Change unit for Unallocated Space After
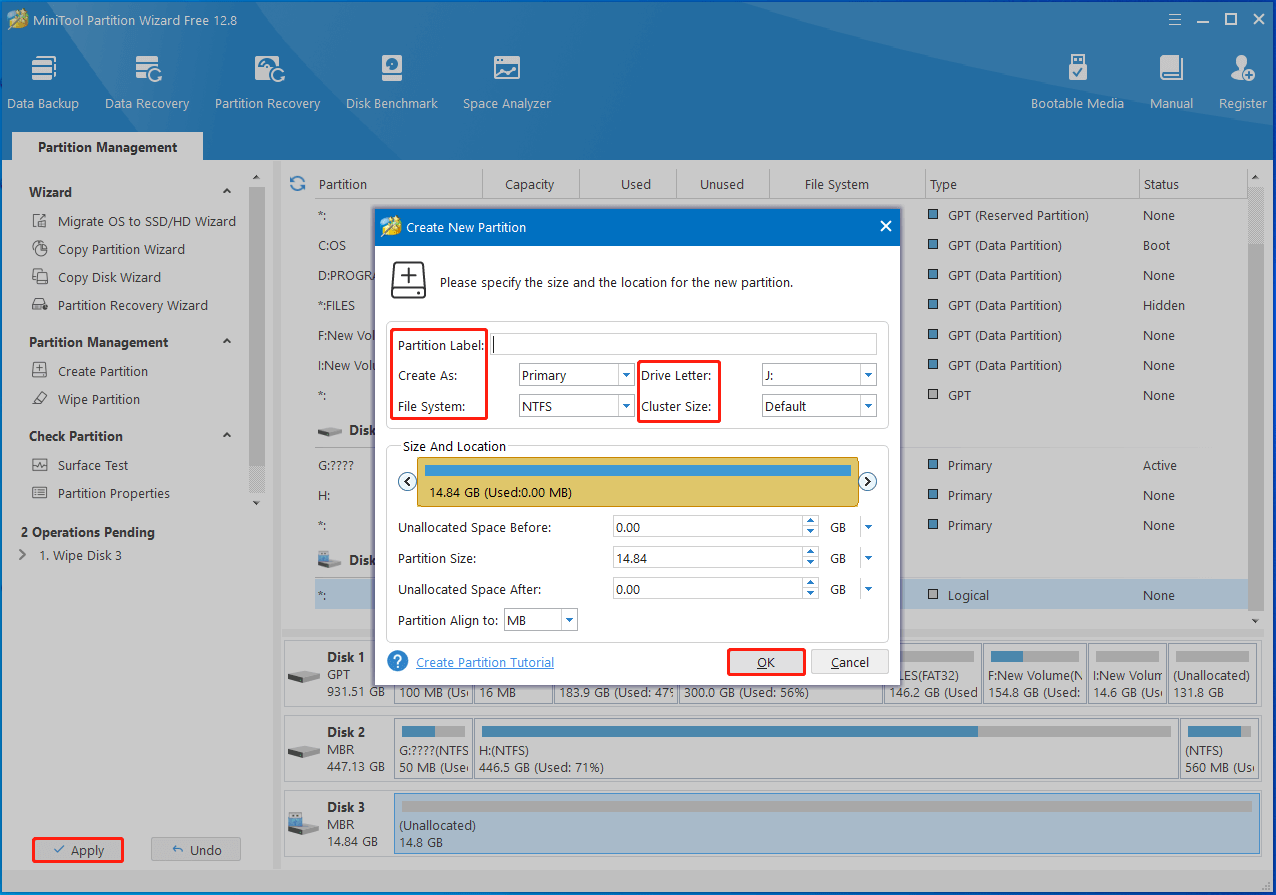 click(x=868, y=589)
